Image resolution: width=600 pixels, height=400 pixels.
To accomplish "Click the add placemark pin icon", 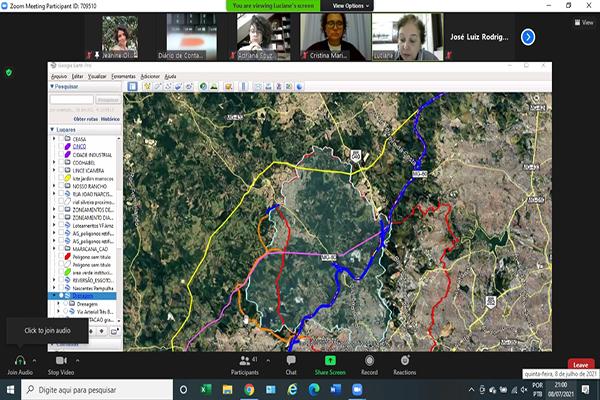I will point(147,87).
